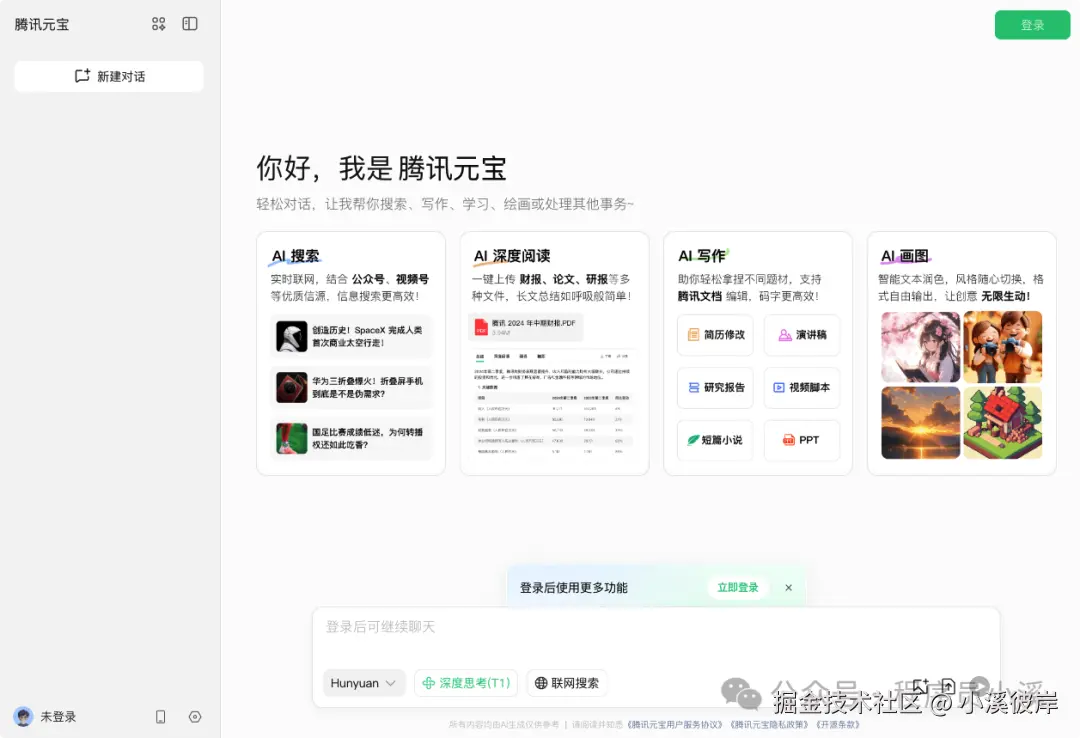Choose the PPT writing template
This screenshot has width=1080, height=738.
coord(802,440)
